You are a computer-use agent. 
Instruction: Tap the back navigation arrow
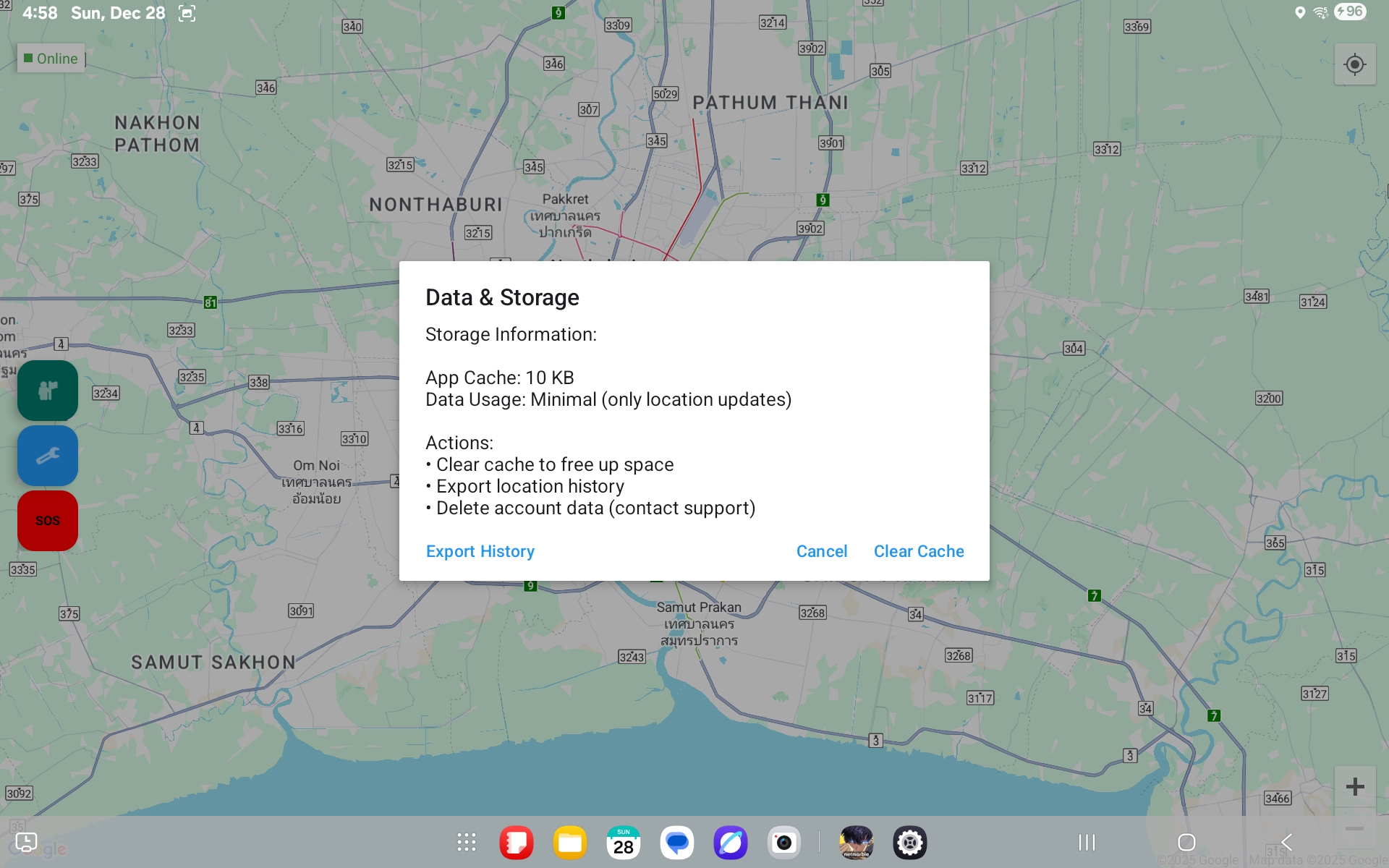point(1286,842)
